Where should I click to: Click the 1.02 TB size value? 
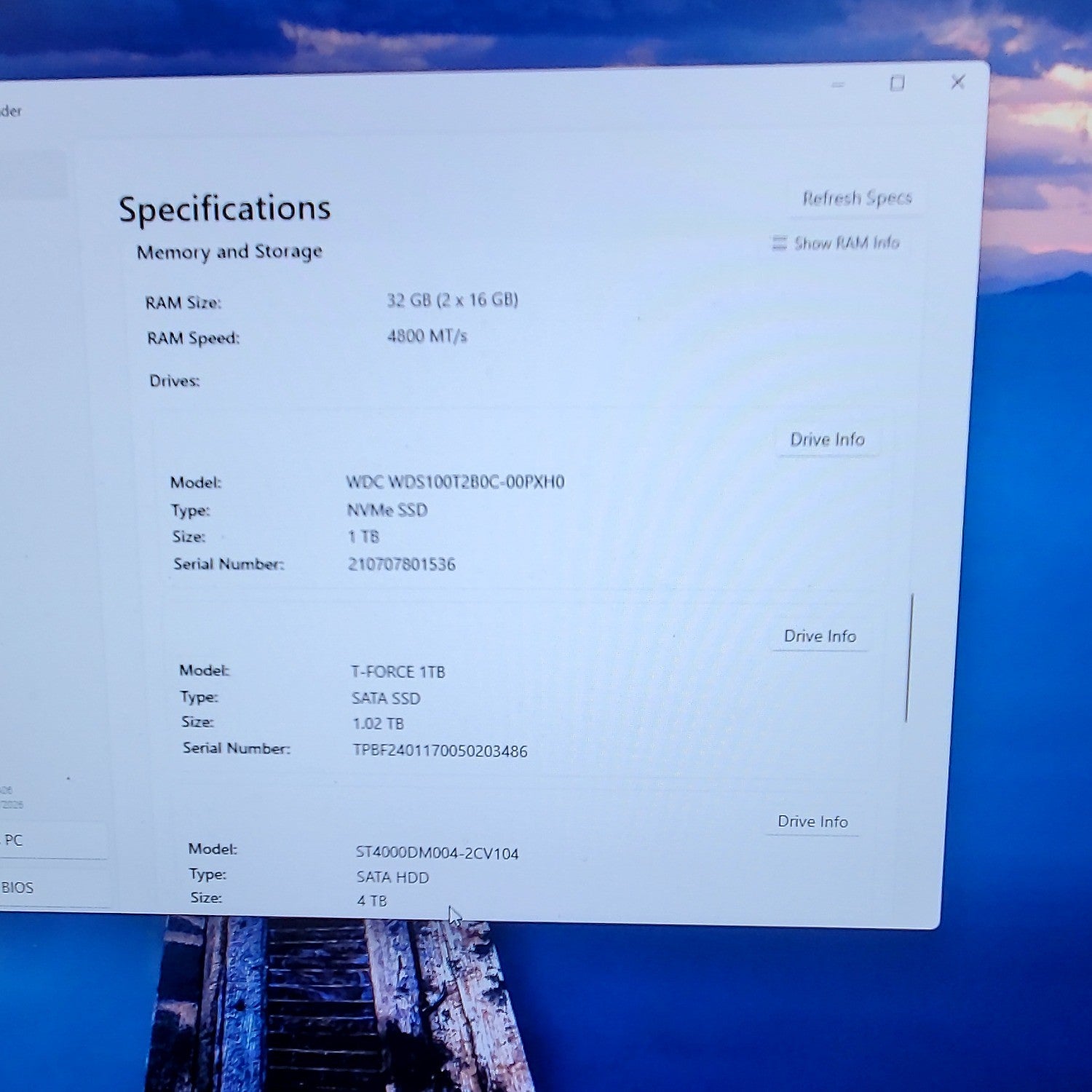[378, 724]
